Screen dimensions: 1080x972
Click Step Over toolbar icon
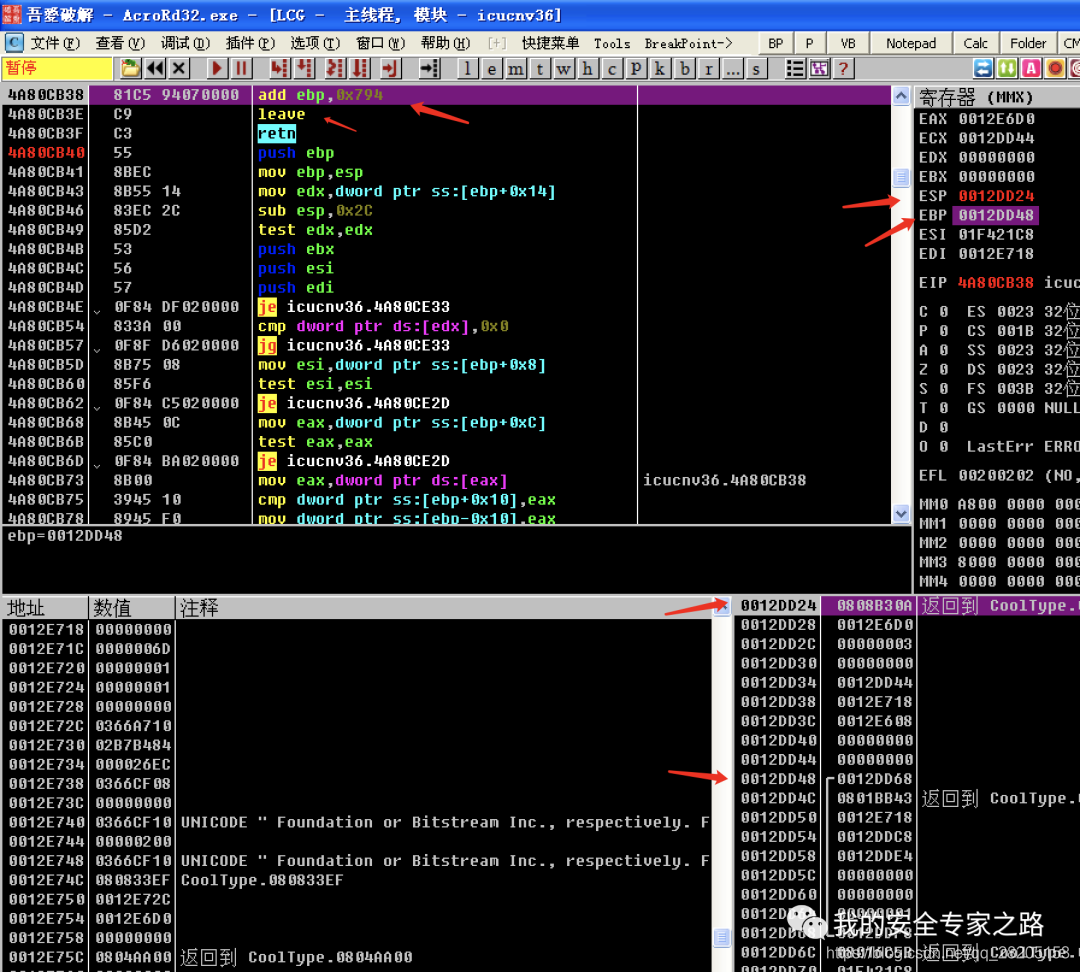(x=304, y=68)
